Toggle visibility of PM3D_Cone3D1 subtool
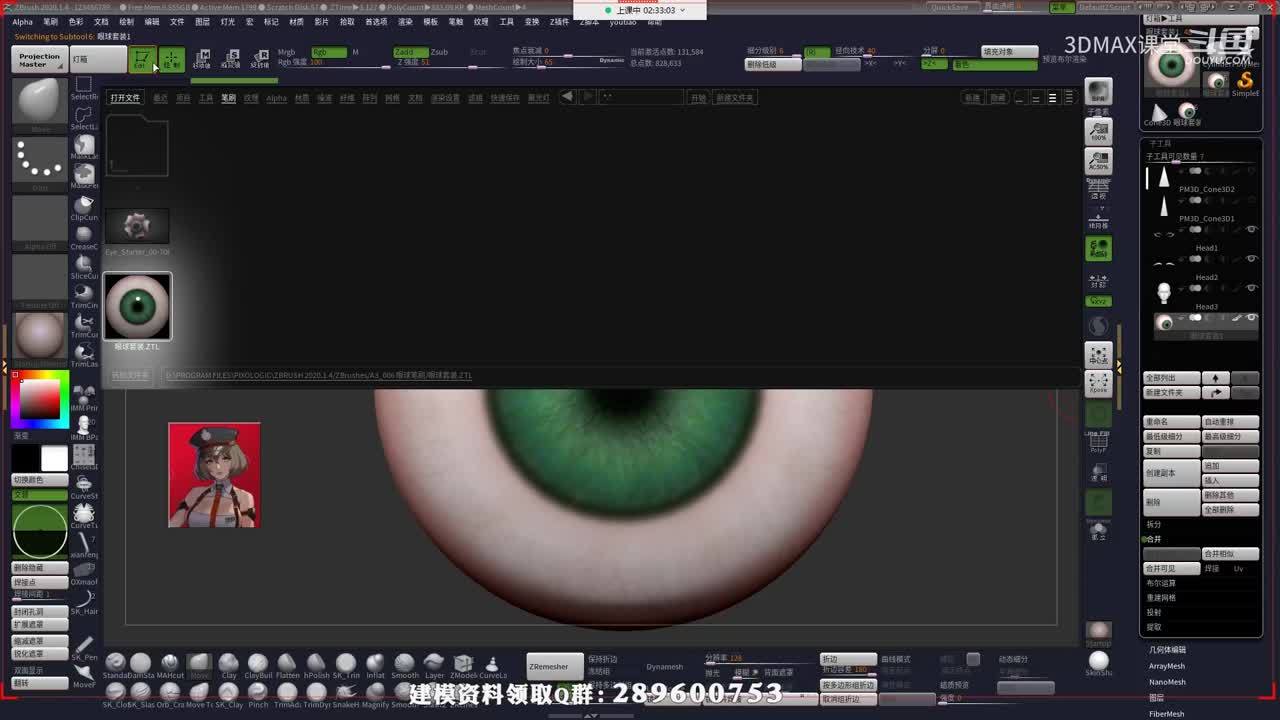The width and height of the screenshot is (1280, 720). tap(1251, 201)
